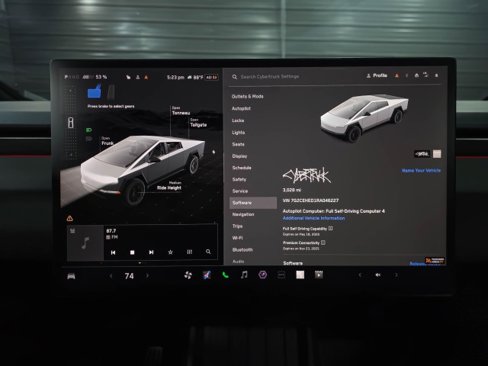Open the music note app icon
The width and height of the screenshot is (488, 366).
point(244,275)
